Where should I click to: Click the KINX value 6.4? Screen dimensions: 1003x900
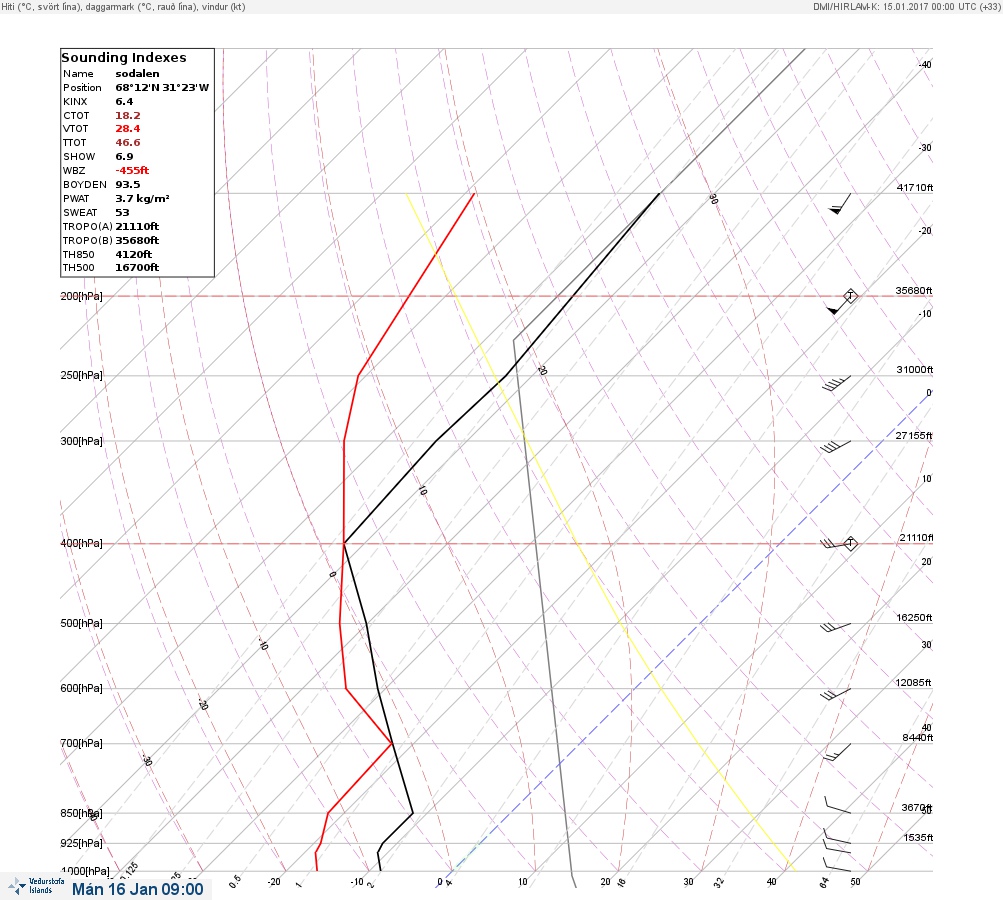pyautogui.click(x=124, y=102)
